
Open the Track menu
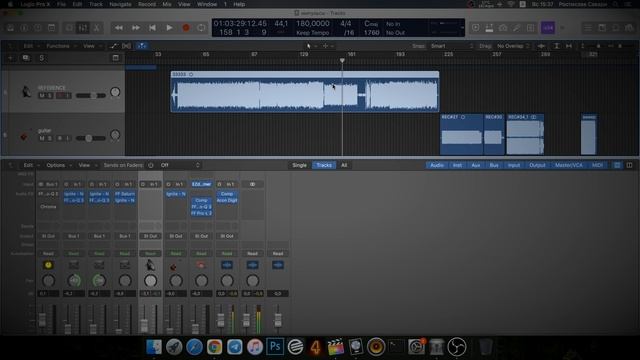click(x=96, y=4)
